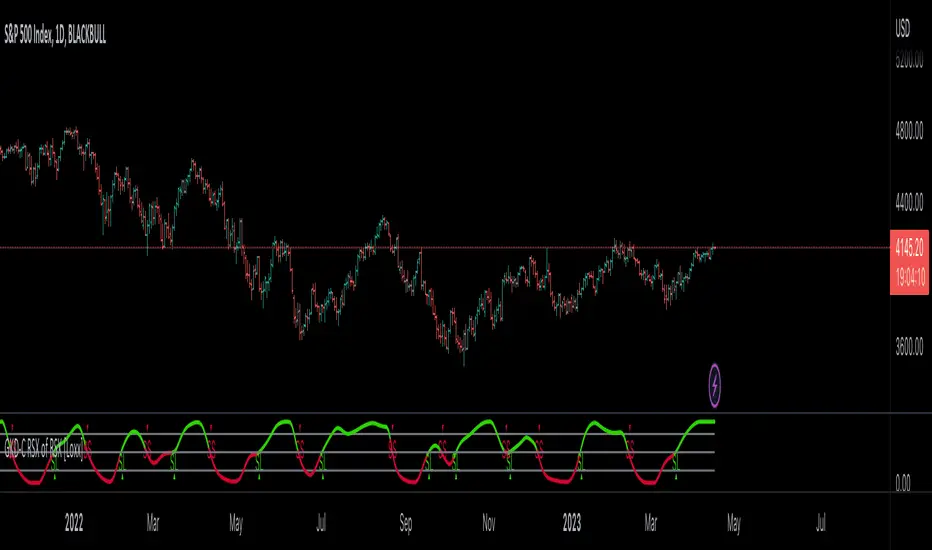Click the 3600.00 price axis label
This screenshot has width=932, height=550.
pyautogui.click(x=909, y=347)
